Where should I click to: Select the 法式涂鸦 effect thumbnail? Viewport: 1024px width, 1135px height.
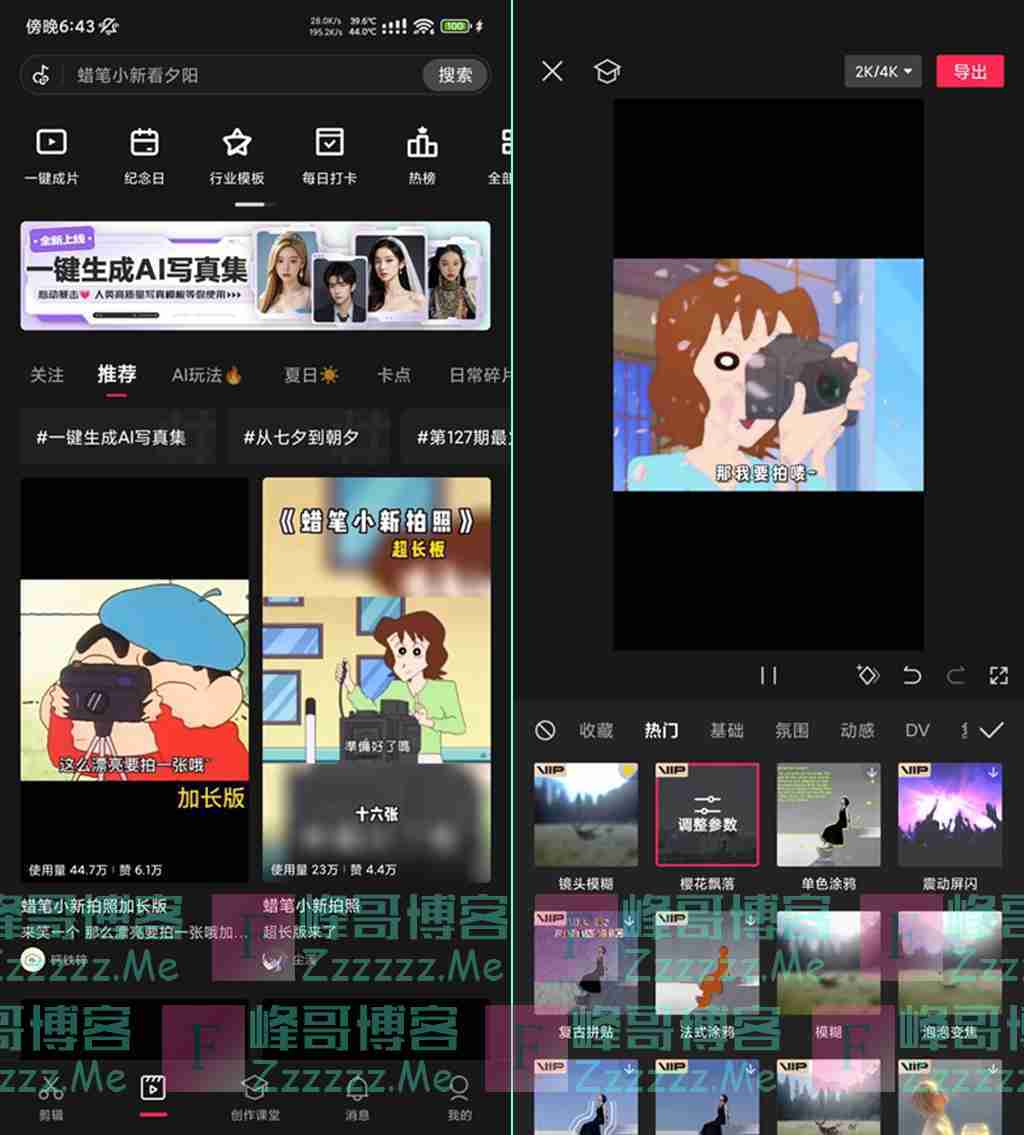(707, 963)
